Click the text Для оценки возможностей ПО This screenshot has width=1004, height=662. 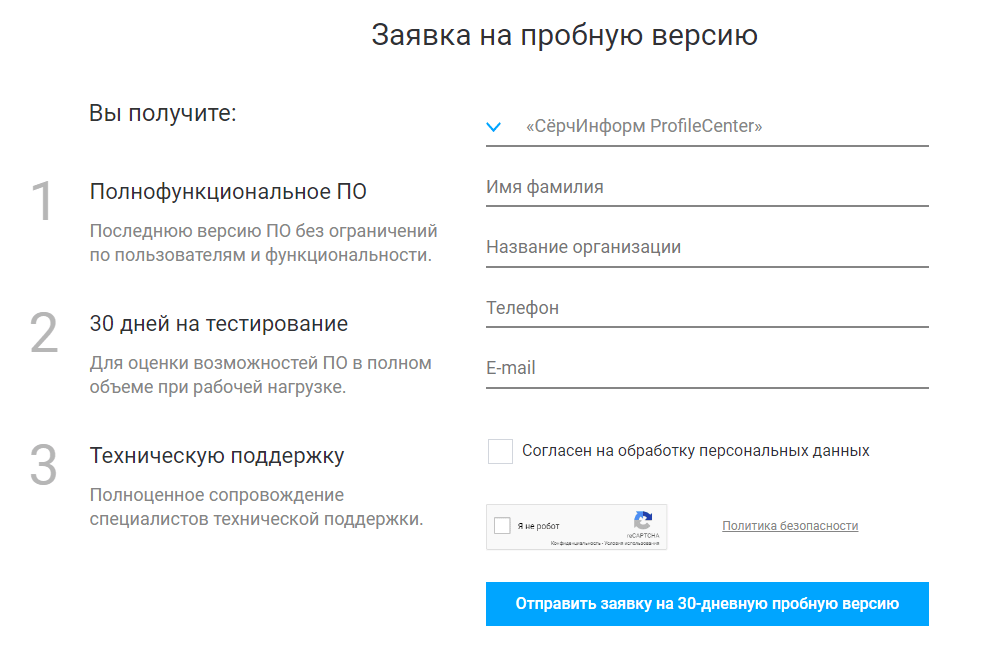tap(218, 363)
